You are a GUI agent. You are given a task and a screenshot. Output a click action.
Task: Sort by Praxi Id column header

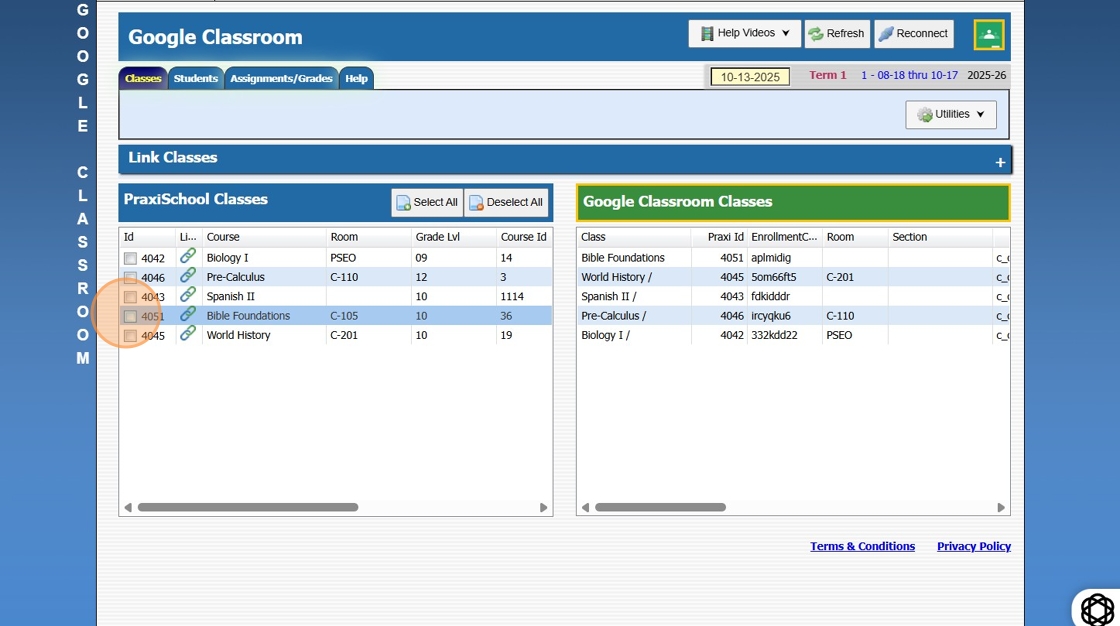coord(719,237)
